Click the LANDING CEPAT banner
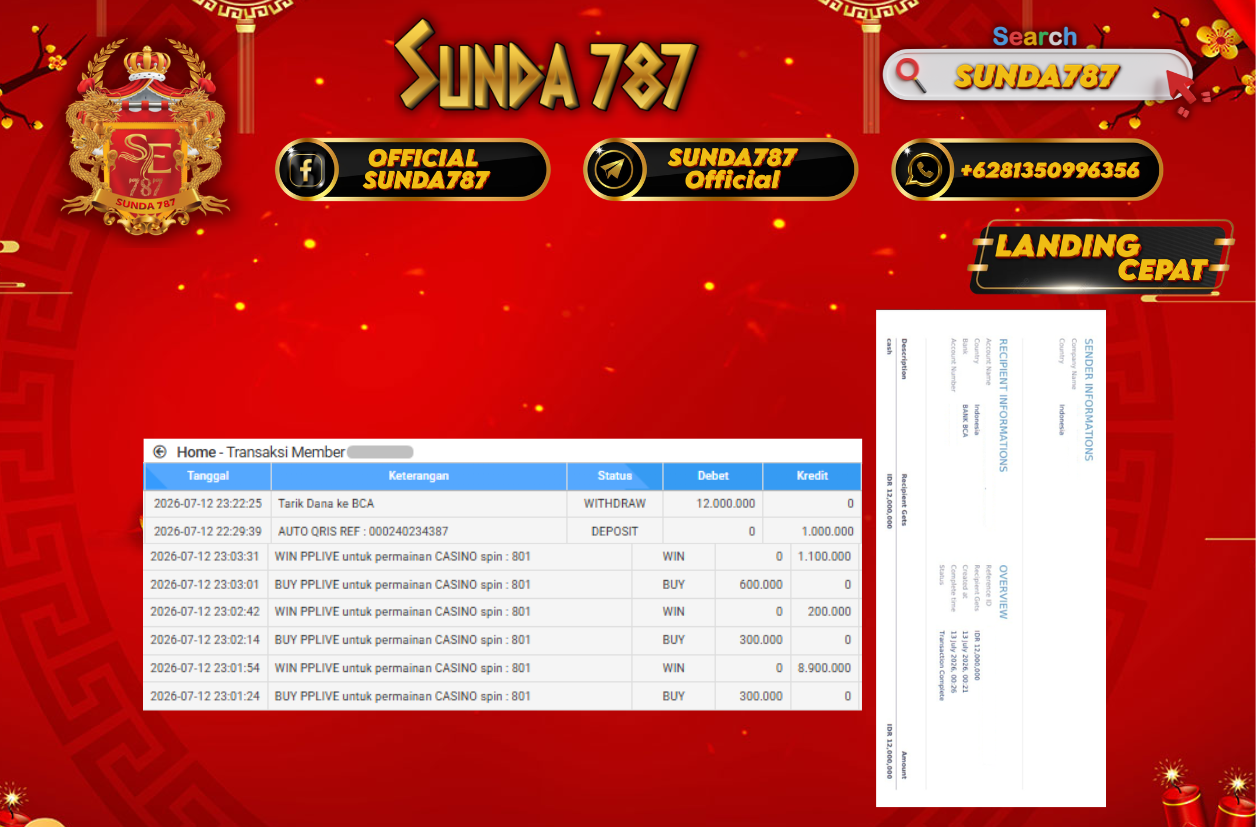This screenshot has height=827, width=1256. point(1100,257)
